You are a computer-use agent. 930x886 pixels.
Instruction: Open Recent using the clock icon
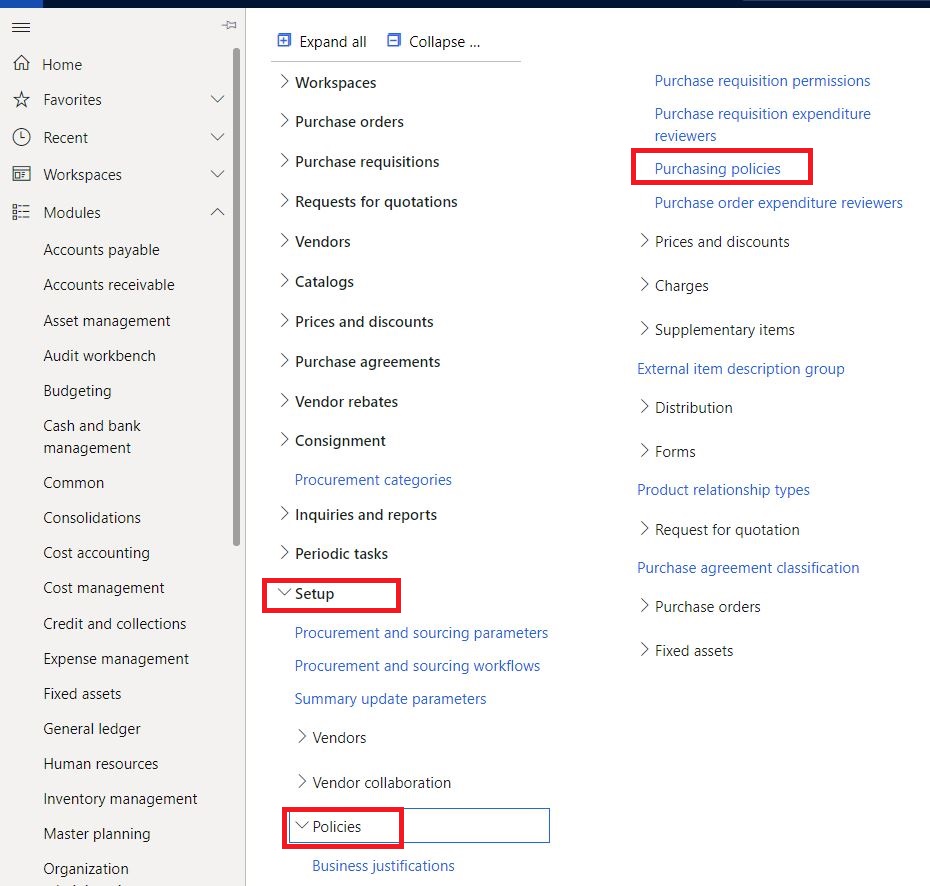point(21,137)
